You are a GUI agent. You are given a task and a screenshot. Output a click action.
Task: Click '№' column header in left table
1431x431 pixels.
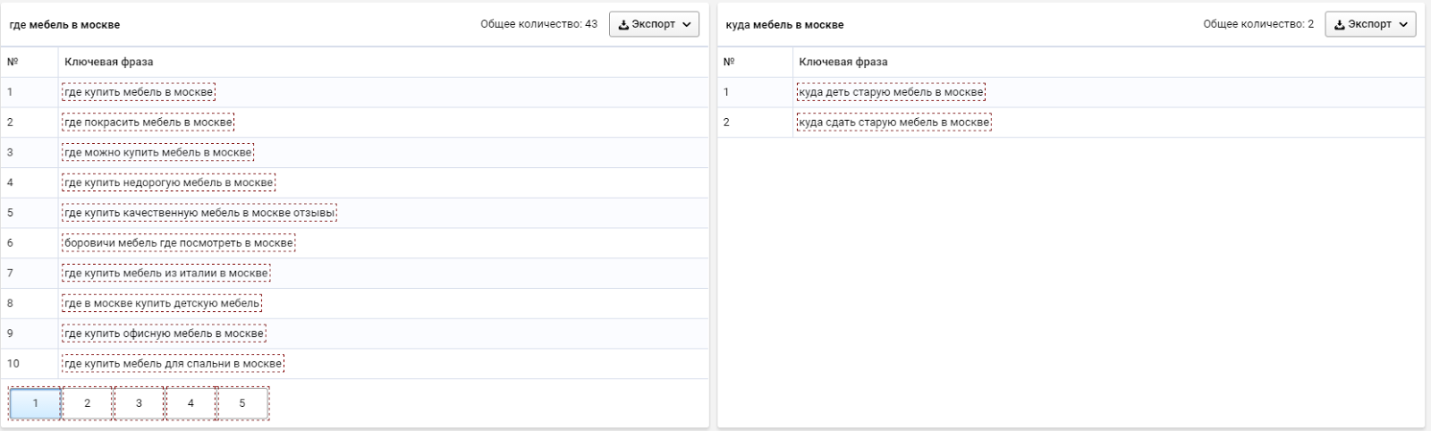click(x=12, y=62)
